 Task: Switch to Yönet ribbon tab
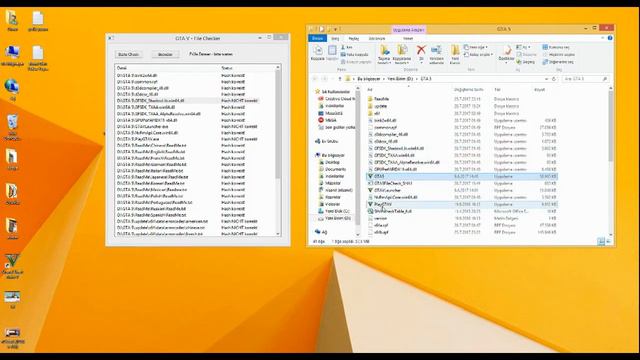coord(408,38)
